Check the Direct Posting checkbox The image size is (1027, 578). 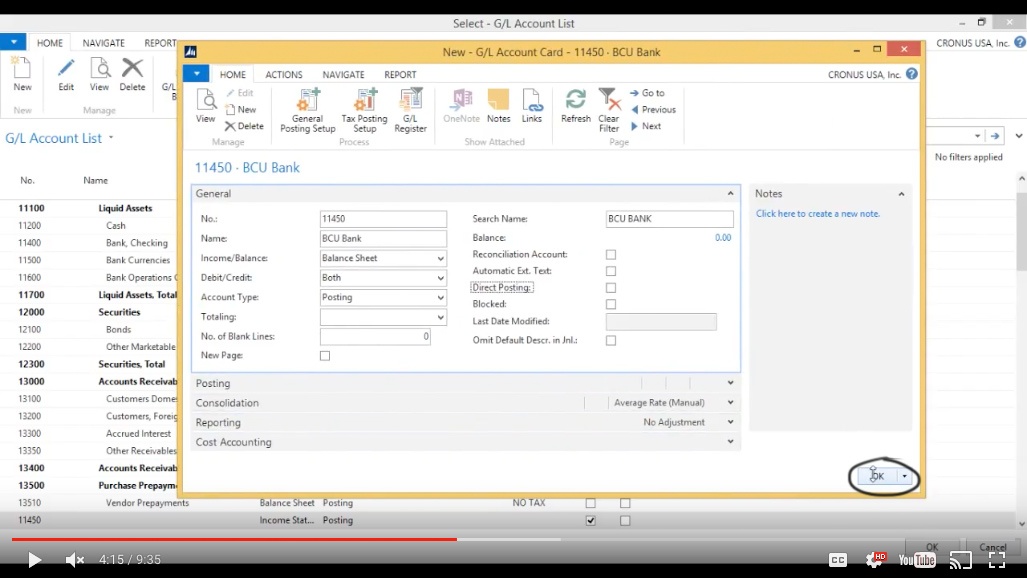click(611, 288)
